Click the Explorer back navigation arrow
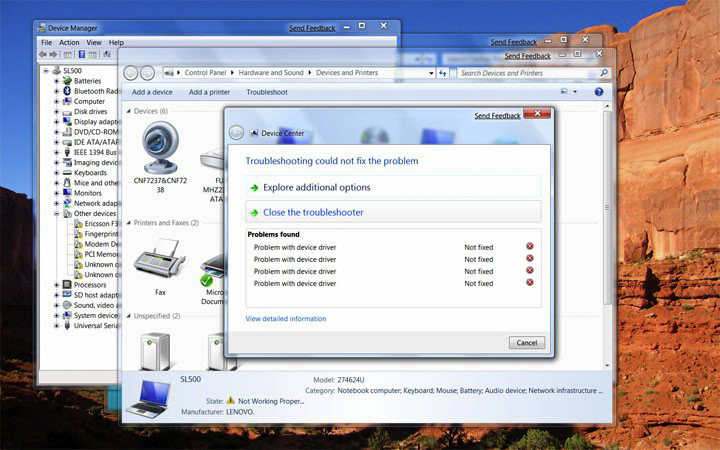The height and width of the screenshot is (450, 720). point(131,73)
